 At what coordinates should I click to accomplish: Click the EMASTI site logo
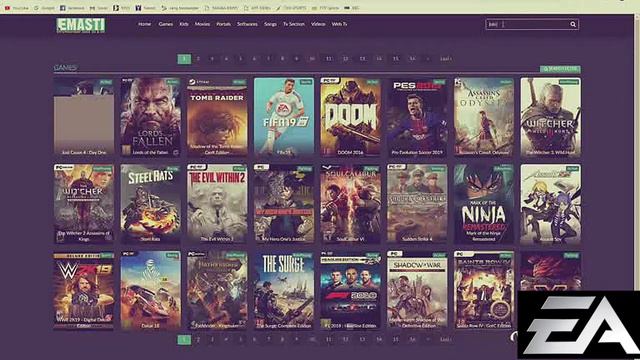[x=81, y=25]
